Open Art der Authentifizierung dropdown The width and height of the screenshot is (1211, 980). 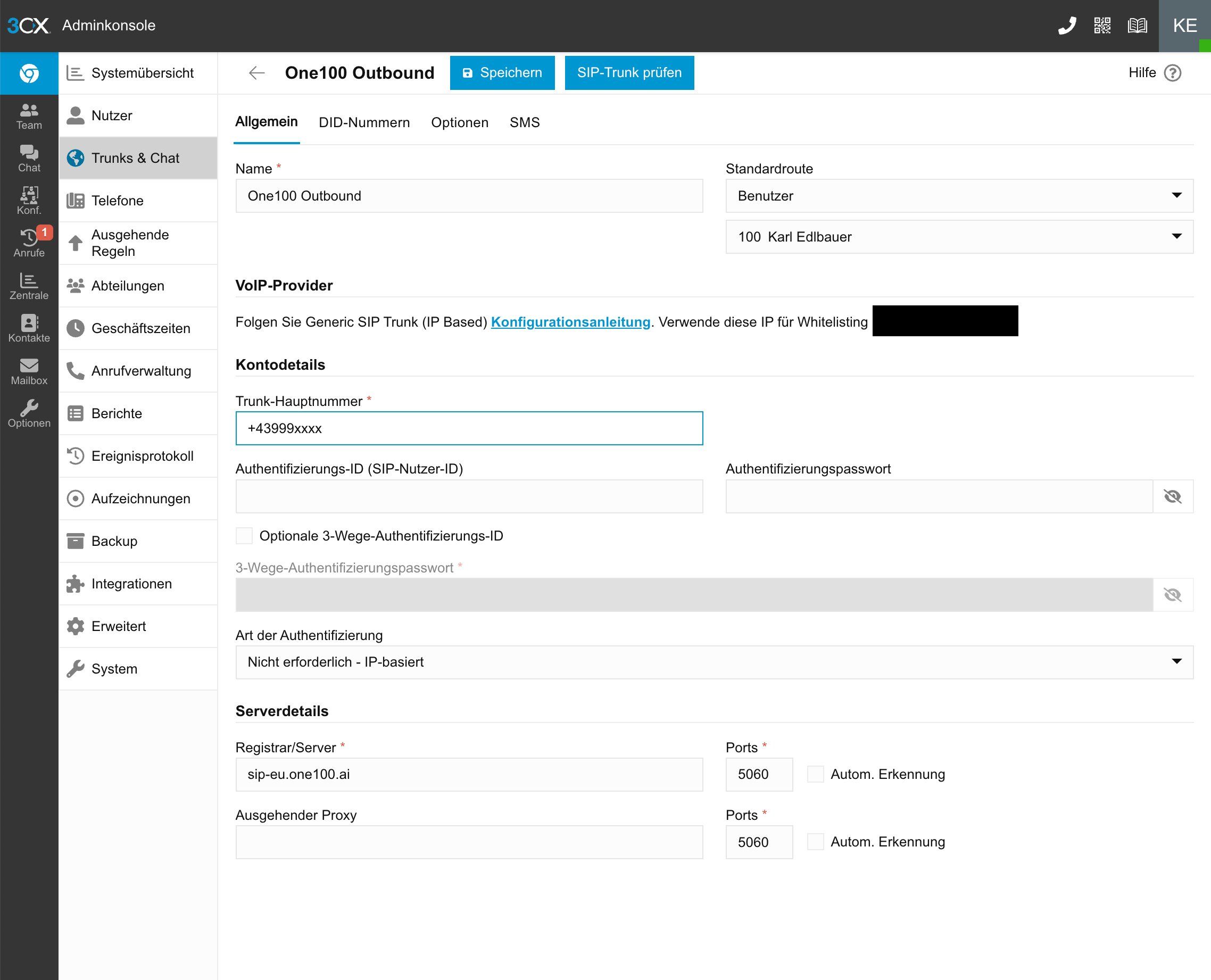[714, 662]
